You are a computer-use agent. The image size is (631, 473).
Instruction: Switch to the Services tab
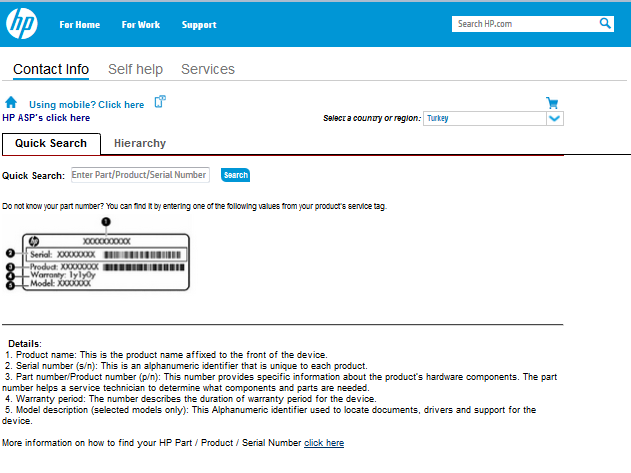tap(208, 69)
